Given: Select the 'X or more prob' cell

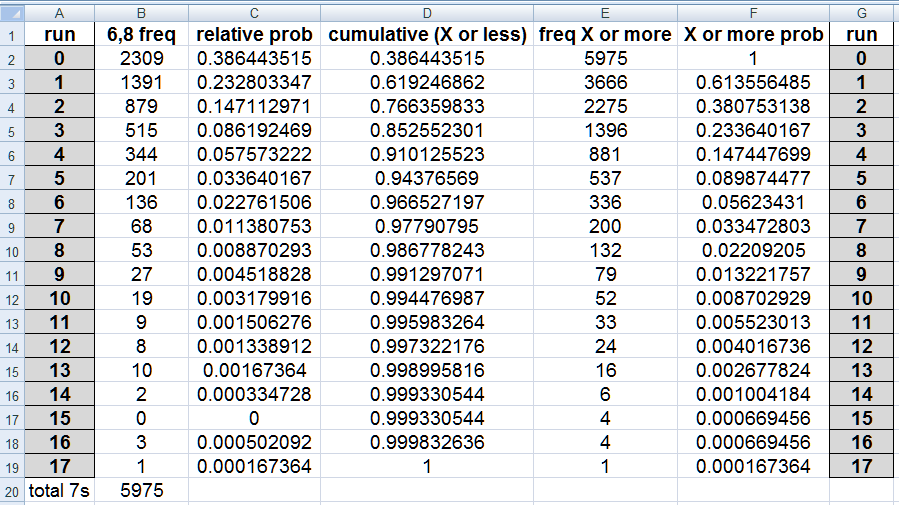Looking at the screenshot, I should (753, 34).
